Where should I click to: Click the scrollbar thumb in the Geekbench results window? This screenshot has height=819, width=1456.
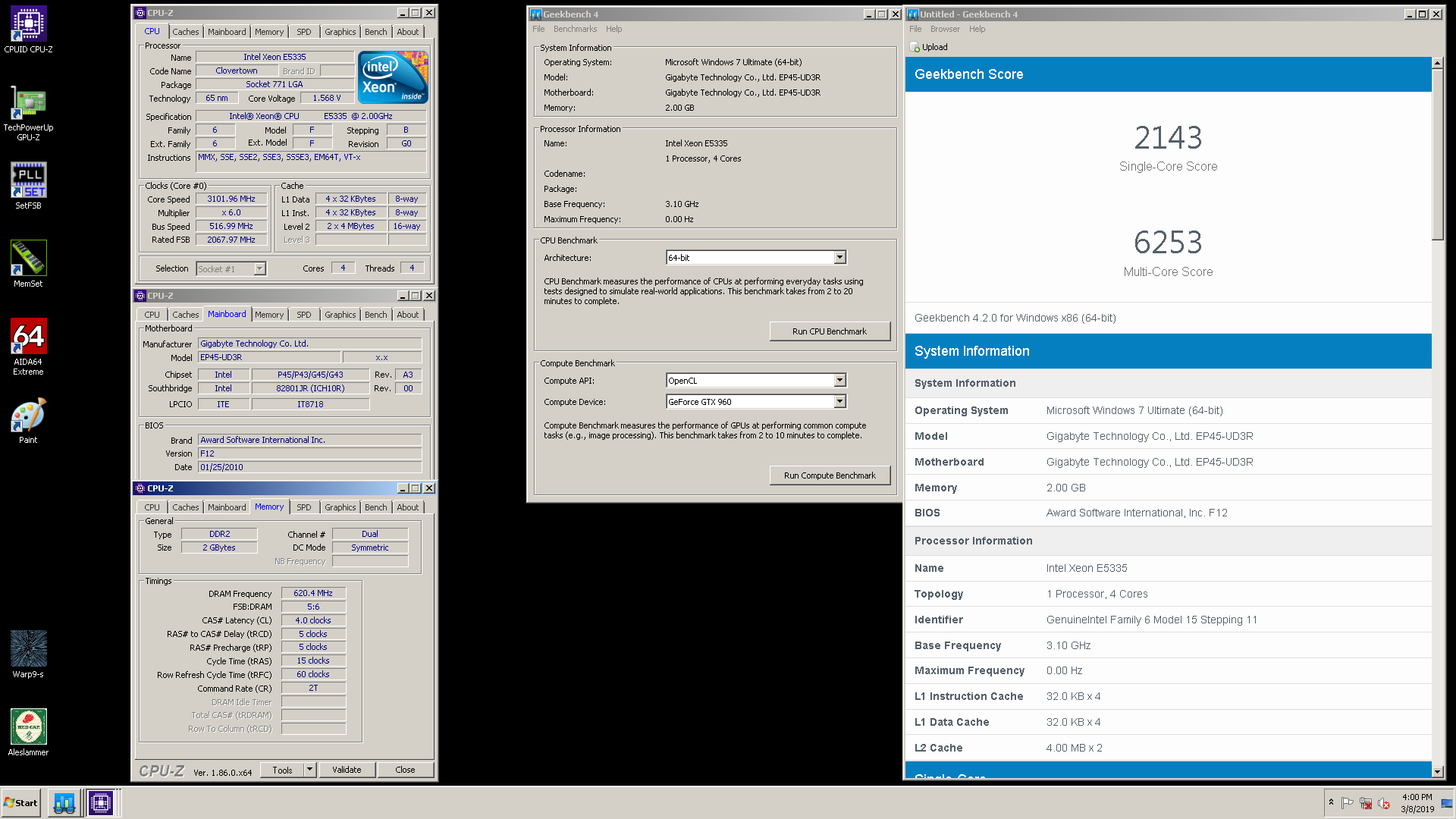(x=1437, y=155)
